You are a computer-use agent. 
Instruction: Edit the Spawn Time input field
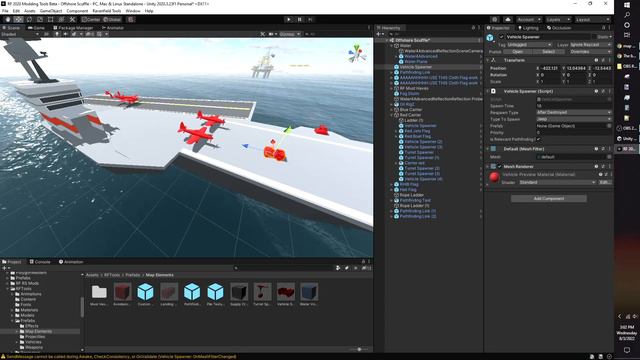[573, 106]
